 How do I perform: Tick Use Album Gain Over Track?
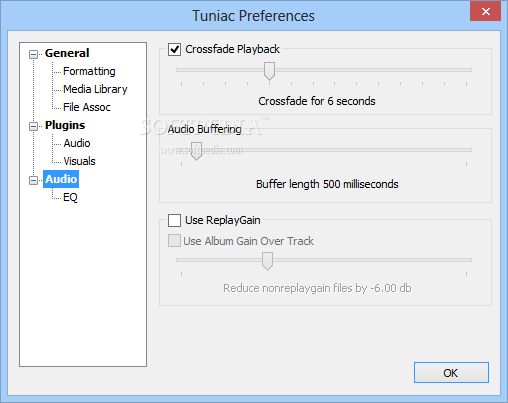point(174,241)
